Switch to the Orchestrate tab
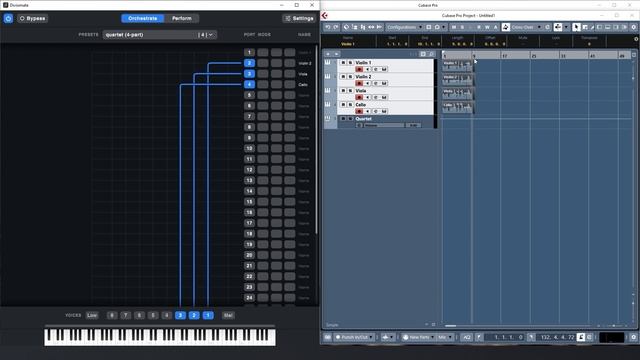 tap(142, 18)
